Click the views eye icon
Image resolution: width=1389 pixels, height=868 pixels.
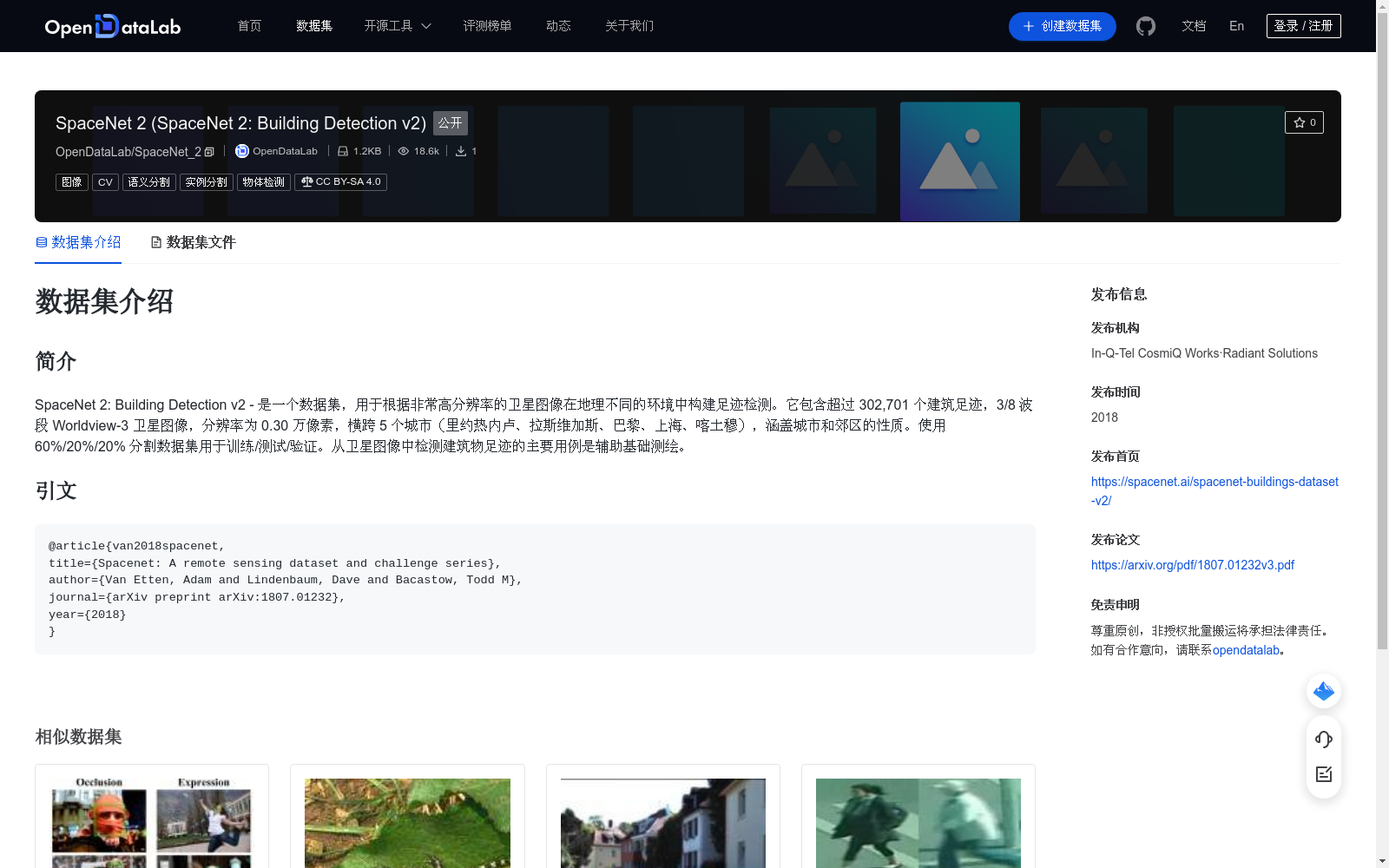[x=404, y=151]
